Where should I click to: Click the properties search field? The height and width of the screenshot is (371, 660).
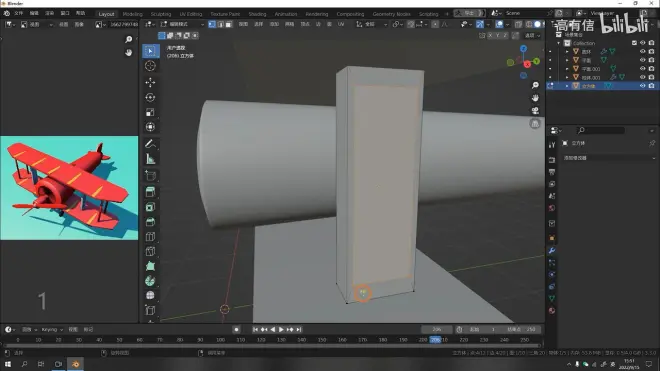pyautogui.click(x=601, y=131)
